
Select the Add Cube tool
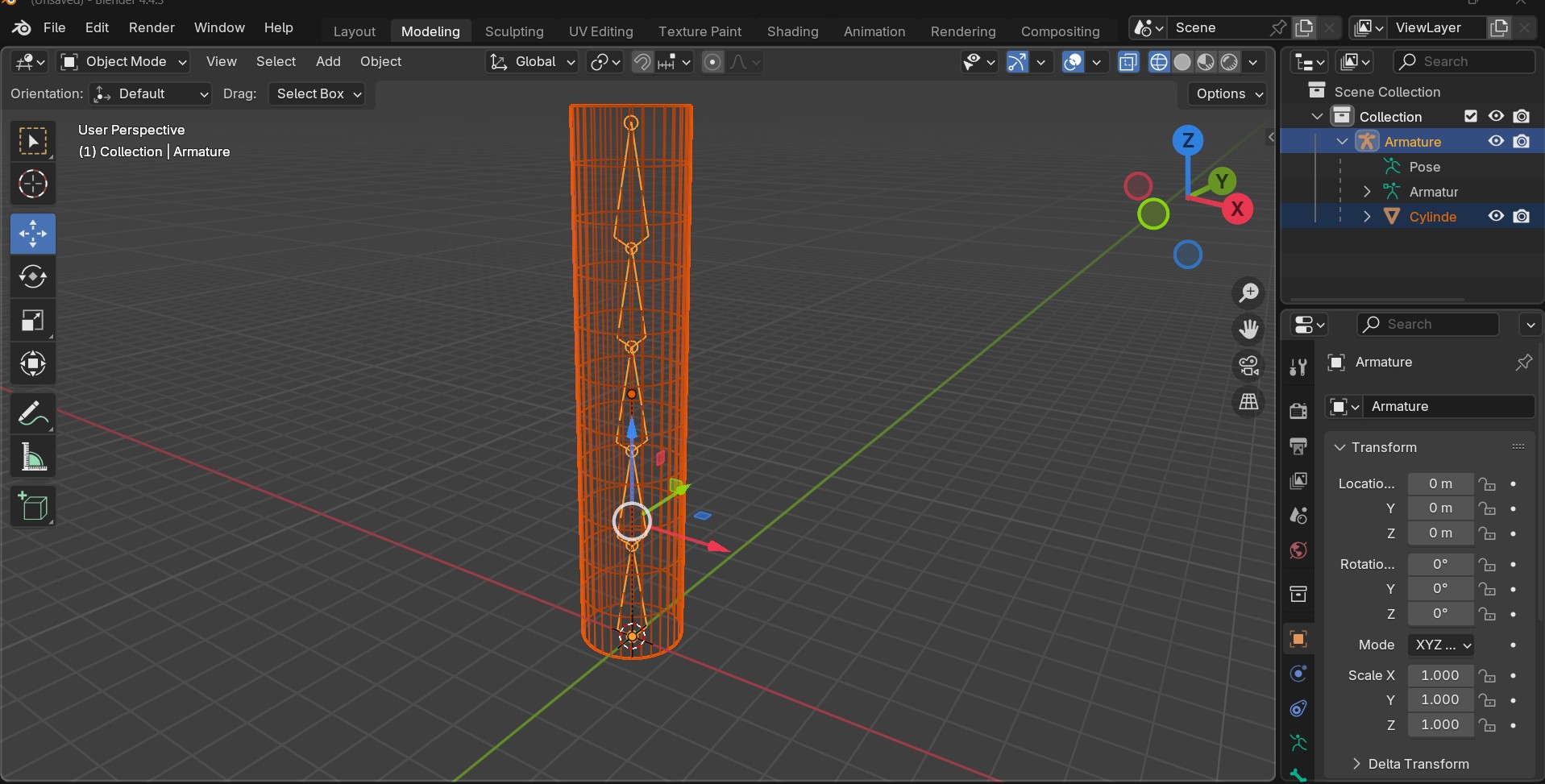click(x=33, y=507)
